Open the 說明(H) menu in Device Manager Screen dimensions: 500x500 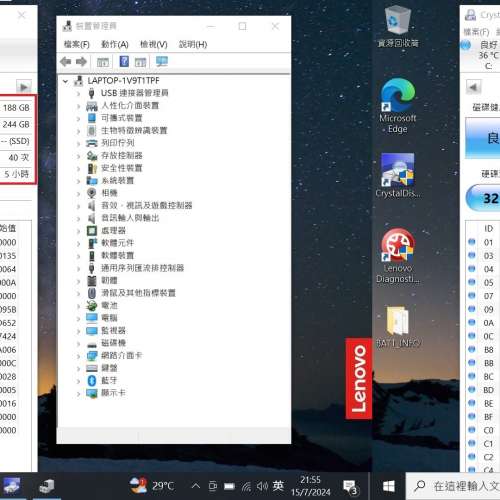pyautogui.click(x=193, y=44)
